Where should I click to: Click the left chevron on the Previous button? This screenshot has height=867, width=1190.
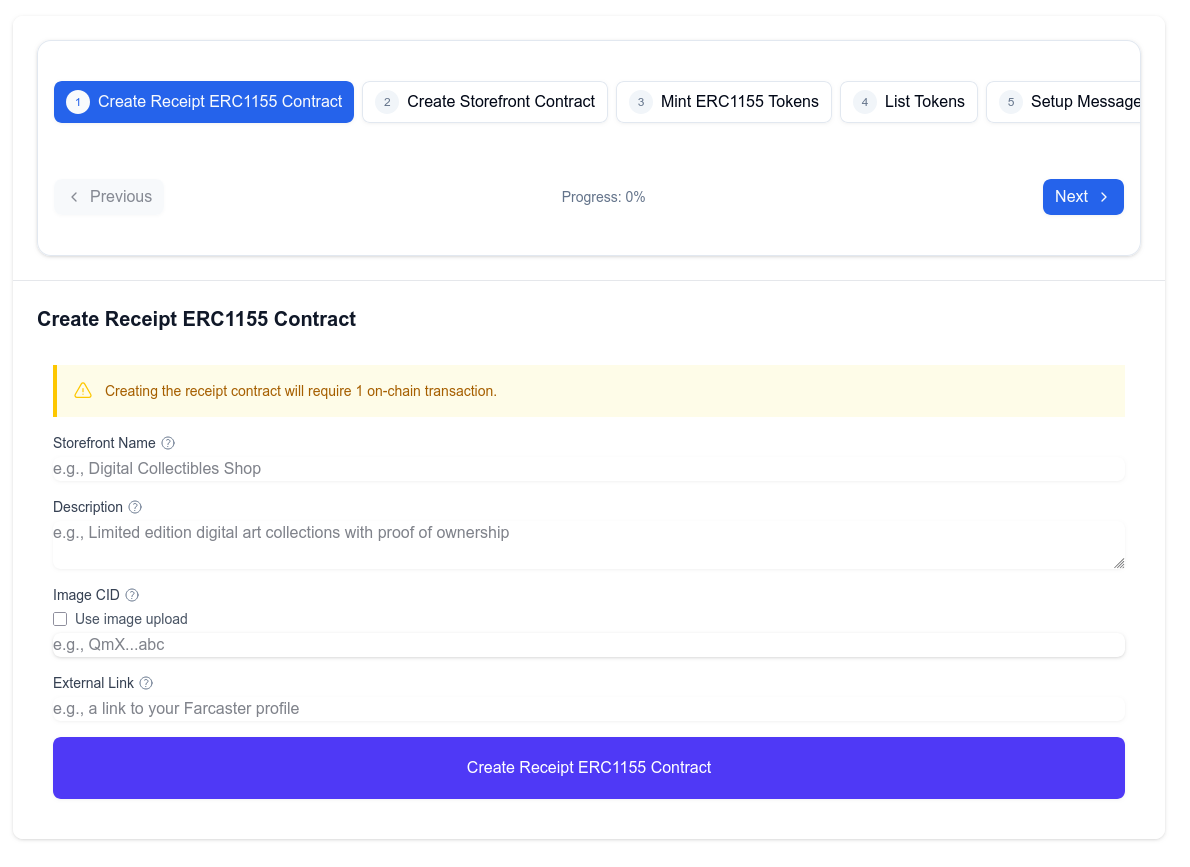click(73, 196)
